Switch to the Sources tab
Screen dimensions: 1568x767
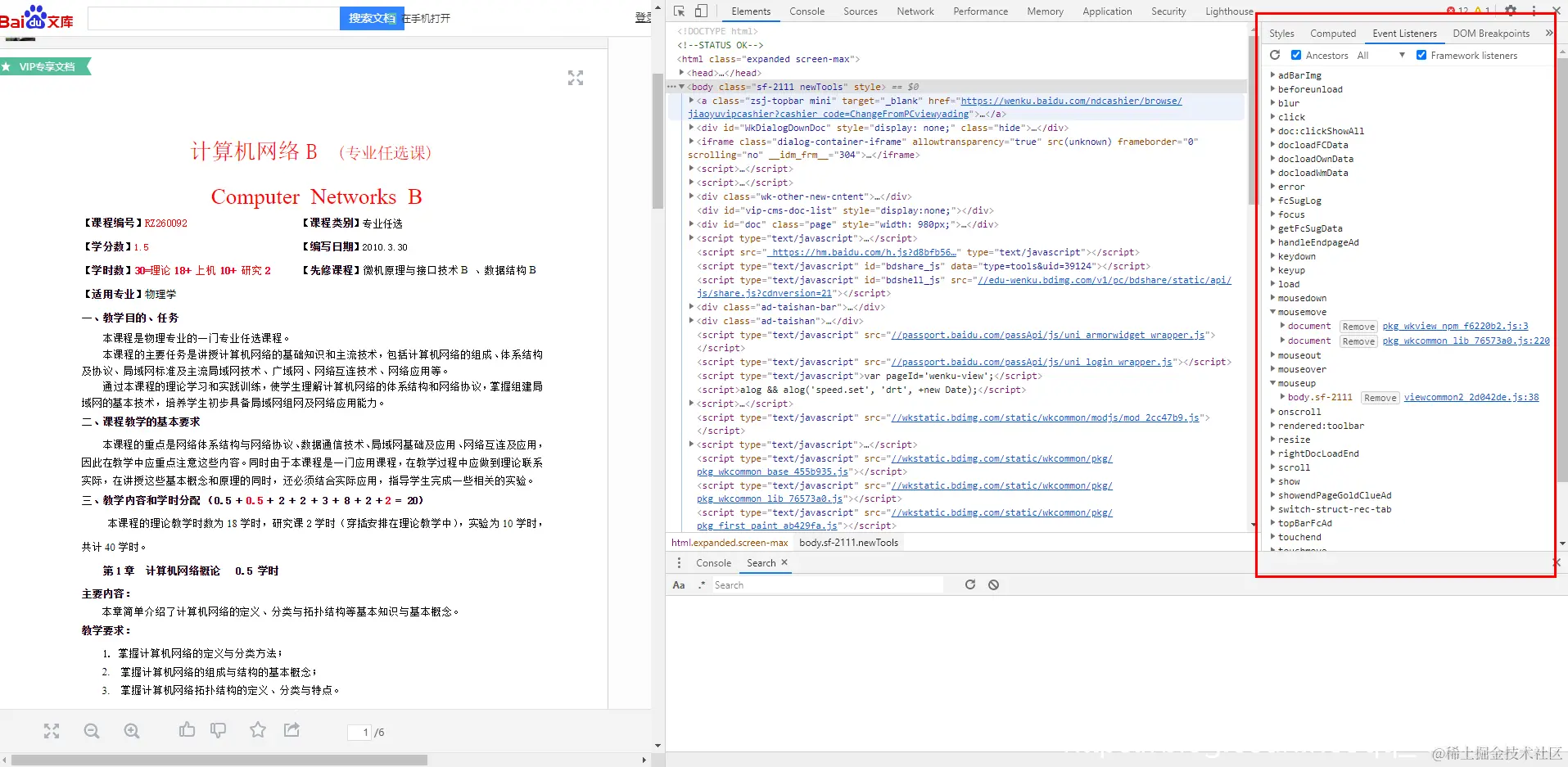(861, 11)
